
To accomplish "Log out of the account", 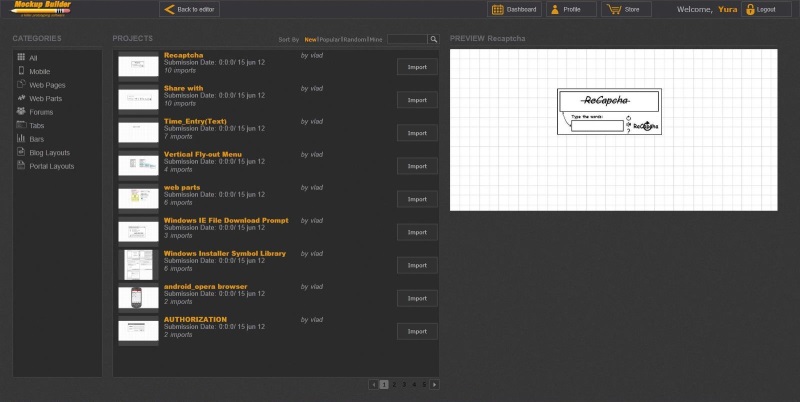I will coord(766,9).
